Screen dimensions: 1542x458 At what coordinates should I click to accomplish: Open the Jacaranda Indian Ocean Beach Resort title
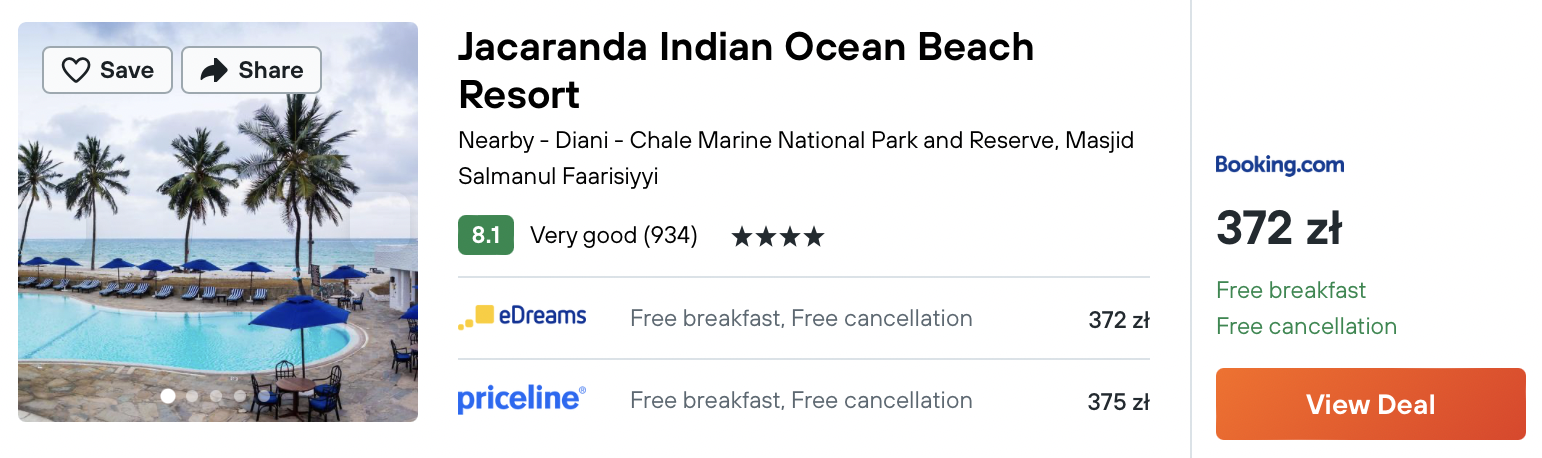click(x=746, y=71)
